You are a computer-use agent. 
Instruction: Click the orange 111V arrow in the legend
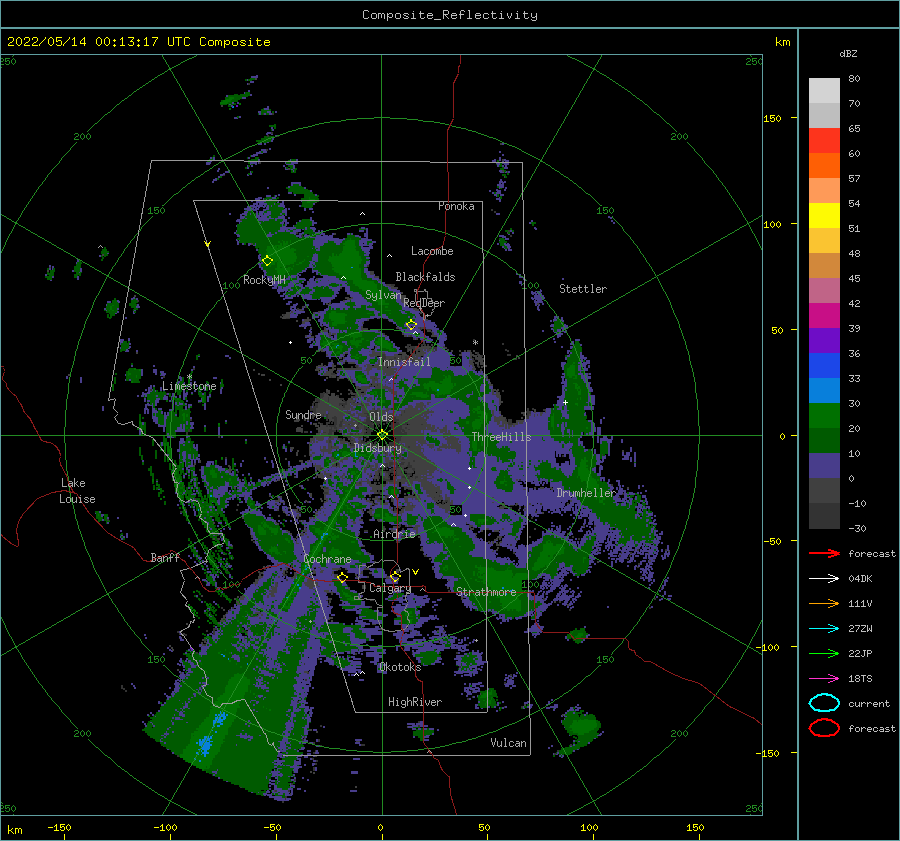pyautogui.click(x=824, y=603)
